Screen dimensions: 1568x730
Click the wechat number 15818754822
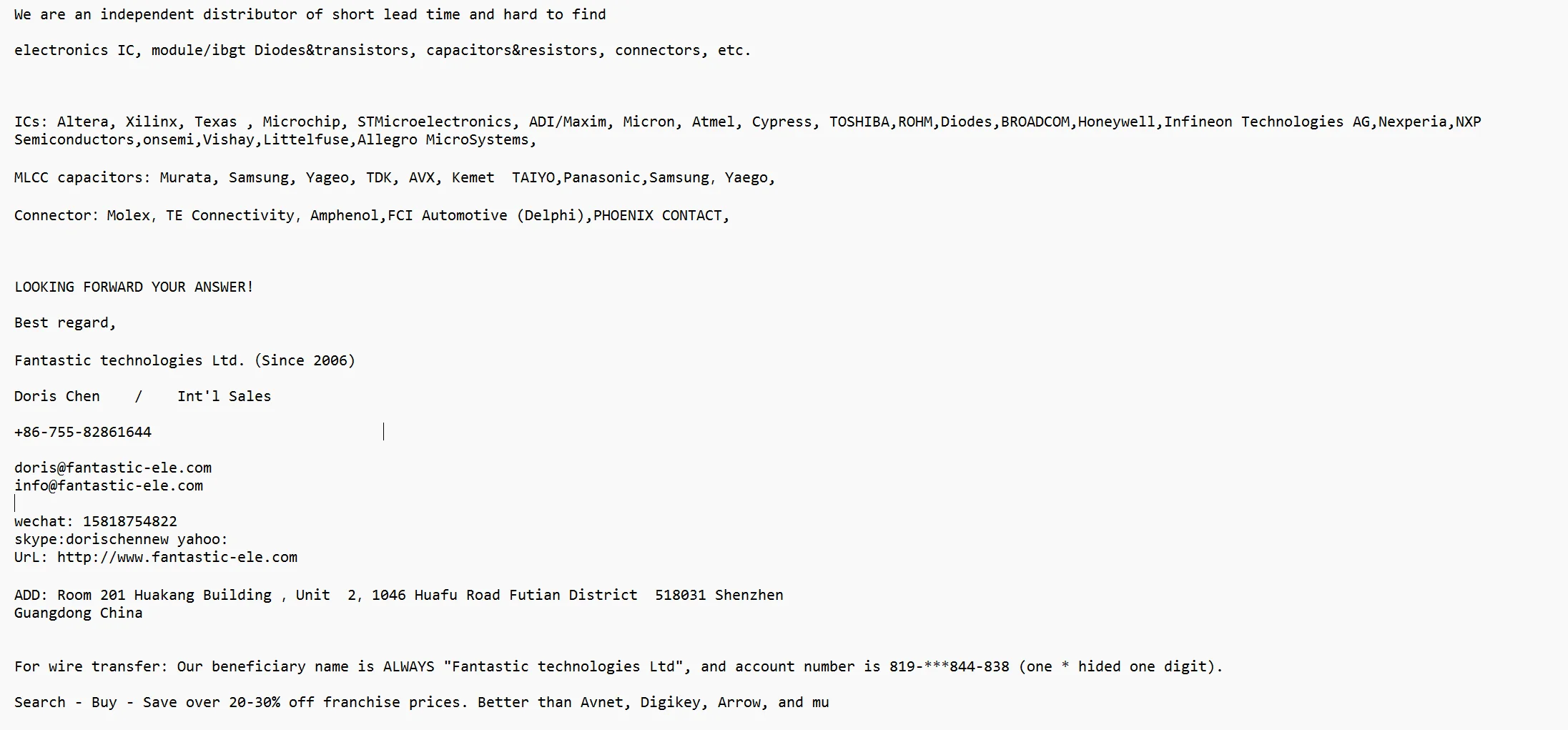130,521
